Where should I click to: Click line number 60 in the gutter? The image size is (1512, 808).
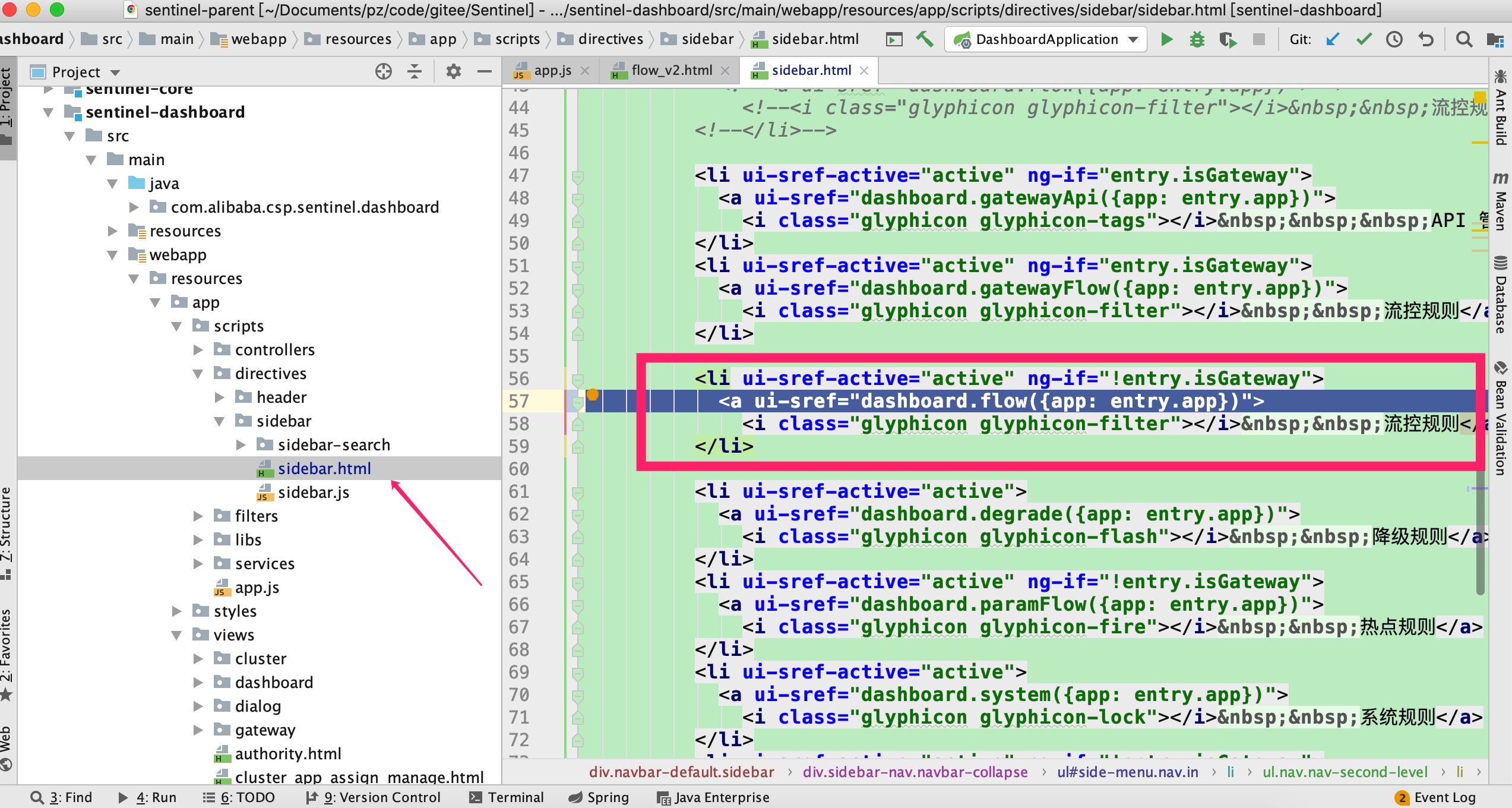(519, 469)
